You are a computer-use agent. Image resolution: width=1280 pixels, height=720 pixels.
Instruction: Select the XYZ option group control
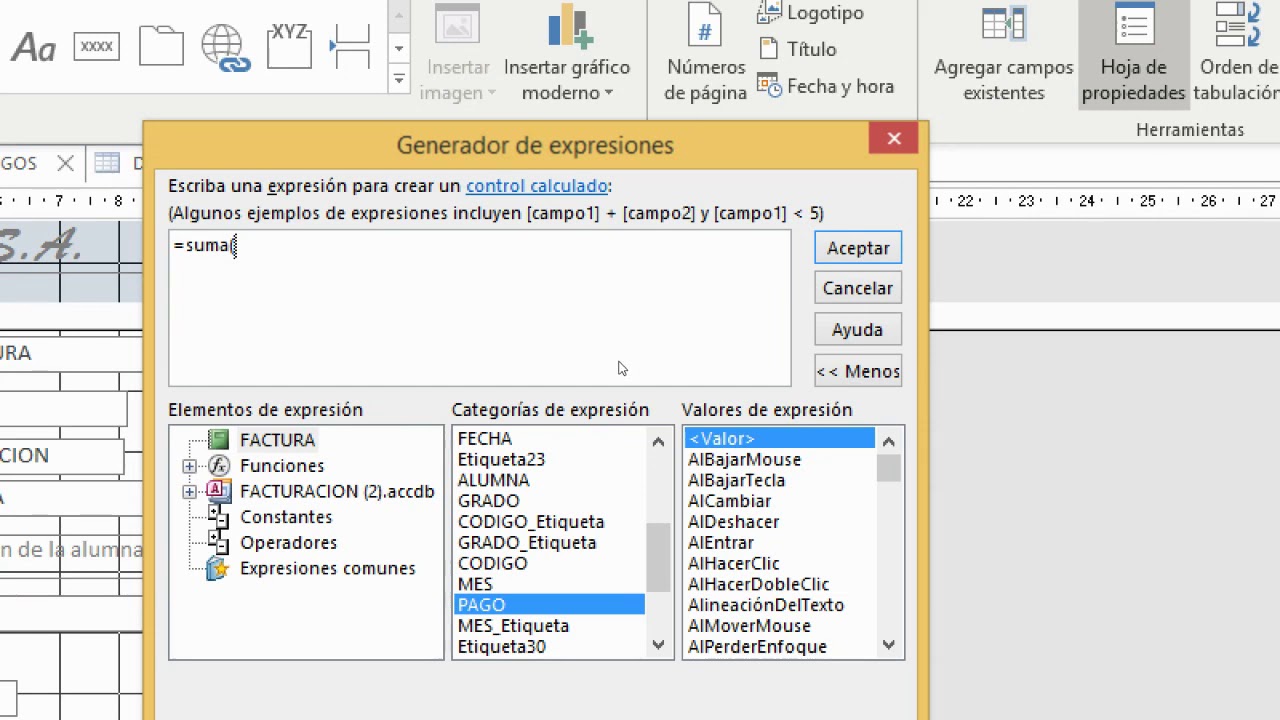(x=289, y=45)
